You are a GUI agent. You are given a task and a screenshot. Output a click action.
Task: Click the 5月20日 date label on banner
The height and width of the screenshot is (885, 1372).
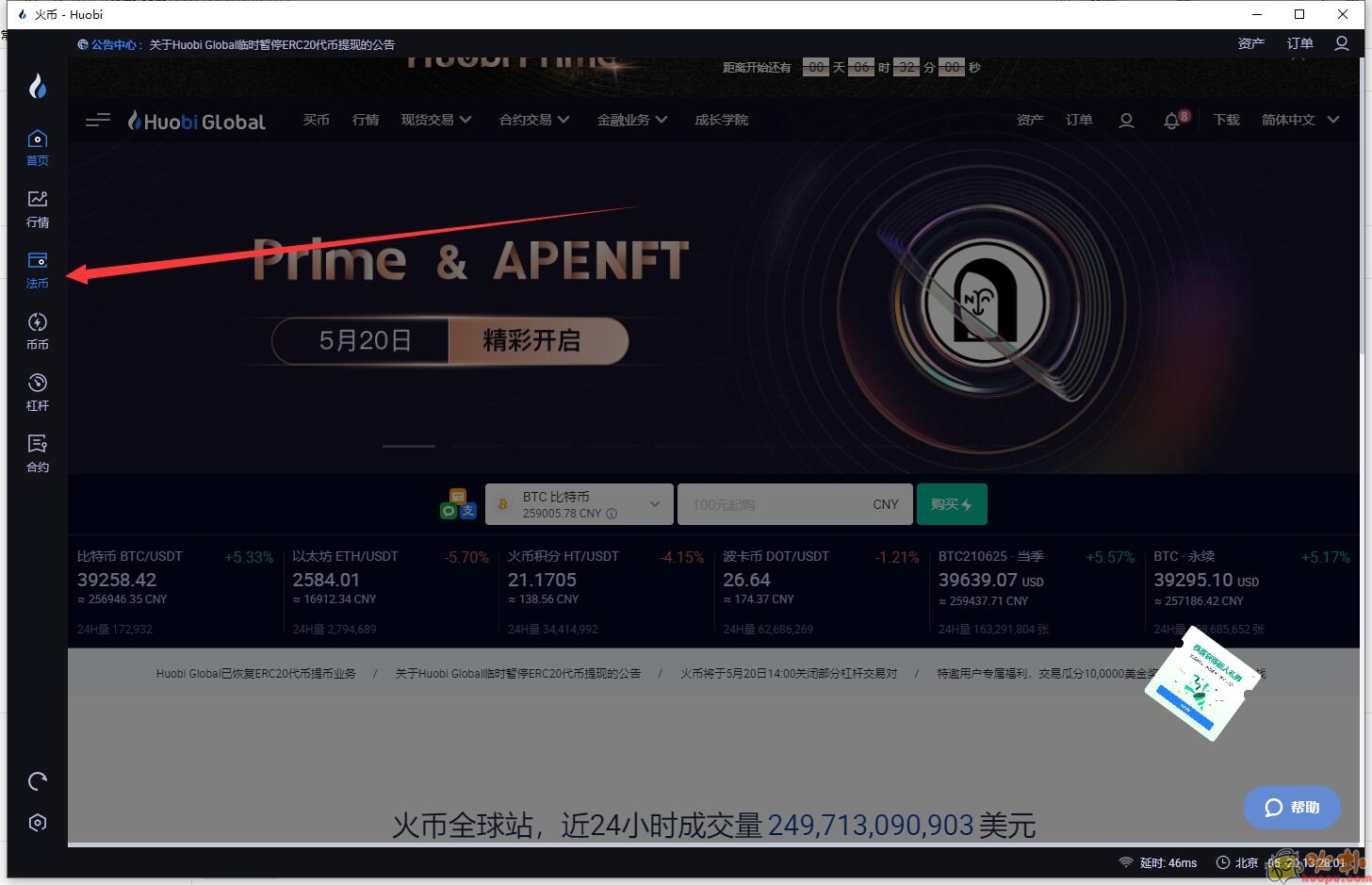[365, 340]
